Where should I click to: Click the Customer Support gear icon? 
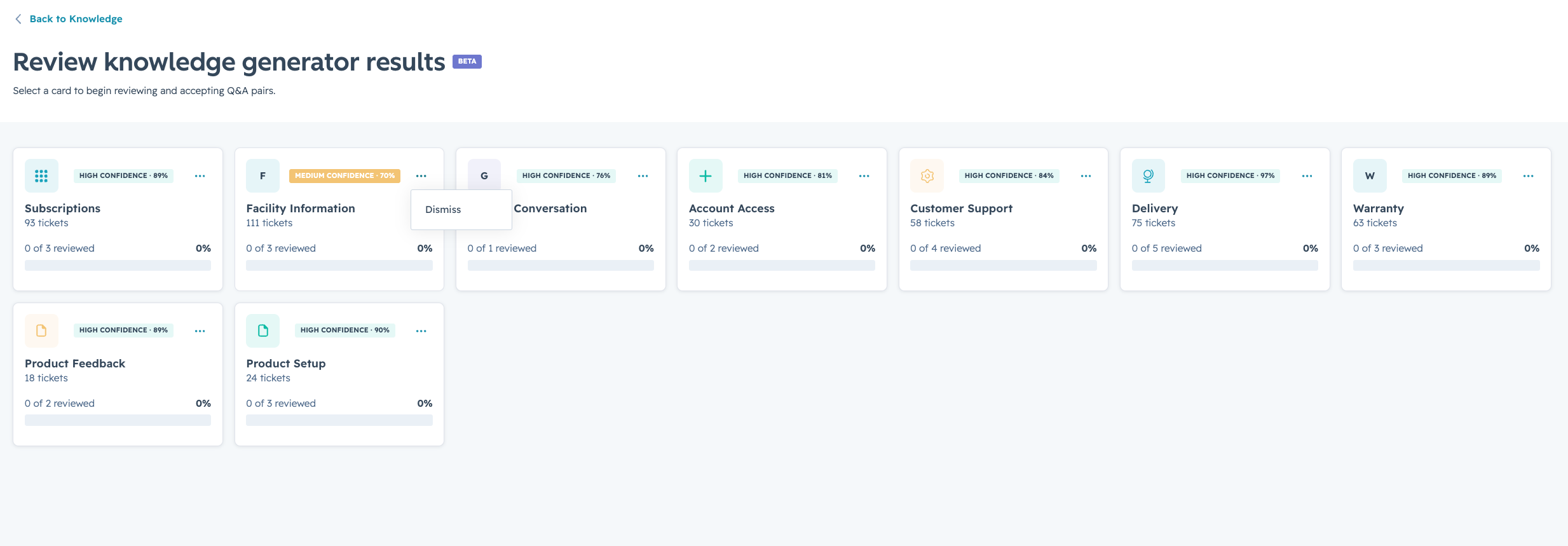pyautogui.click(x=927, y=176)
